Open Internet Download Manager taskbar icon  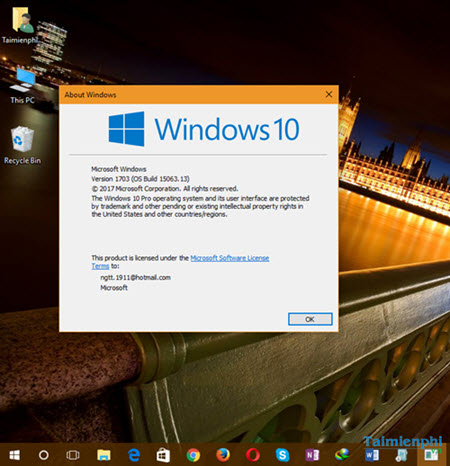[342, 454]
